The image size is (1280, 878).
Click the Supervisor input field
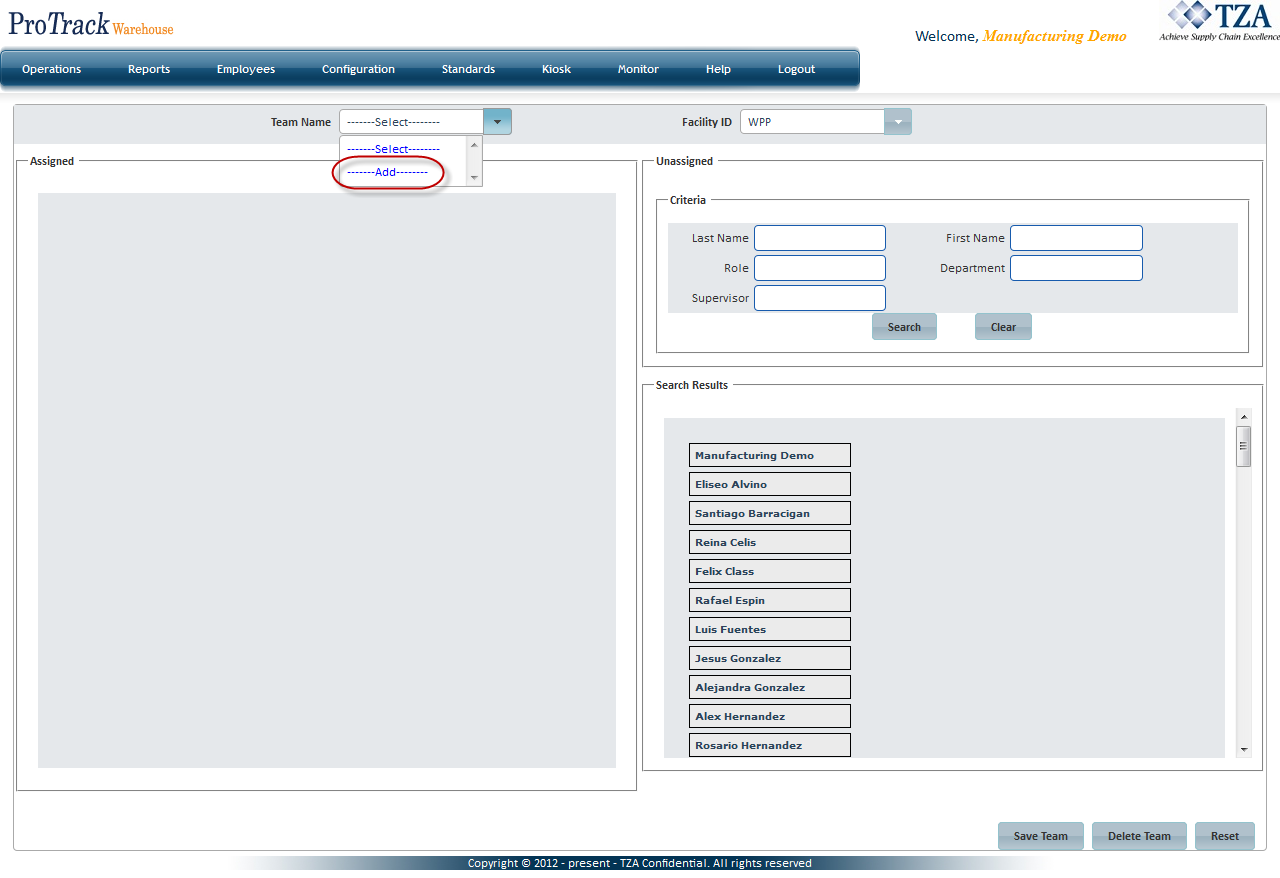coord(820,298)
